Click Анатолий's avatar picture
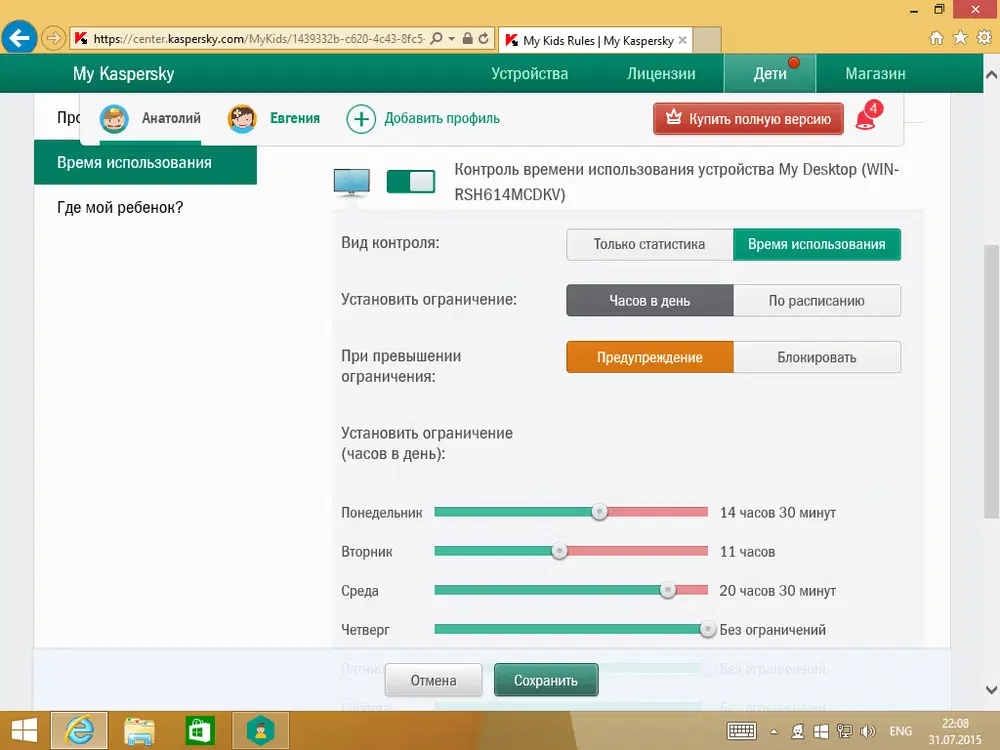 pos(114,119)
